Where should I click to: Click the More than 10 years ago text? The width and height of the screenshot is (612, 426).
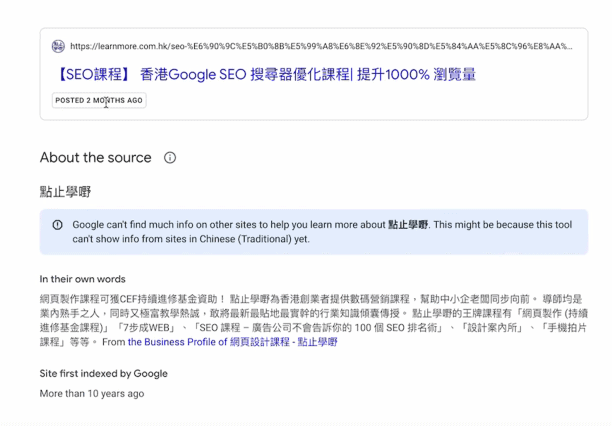(x=91, y=394)
